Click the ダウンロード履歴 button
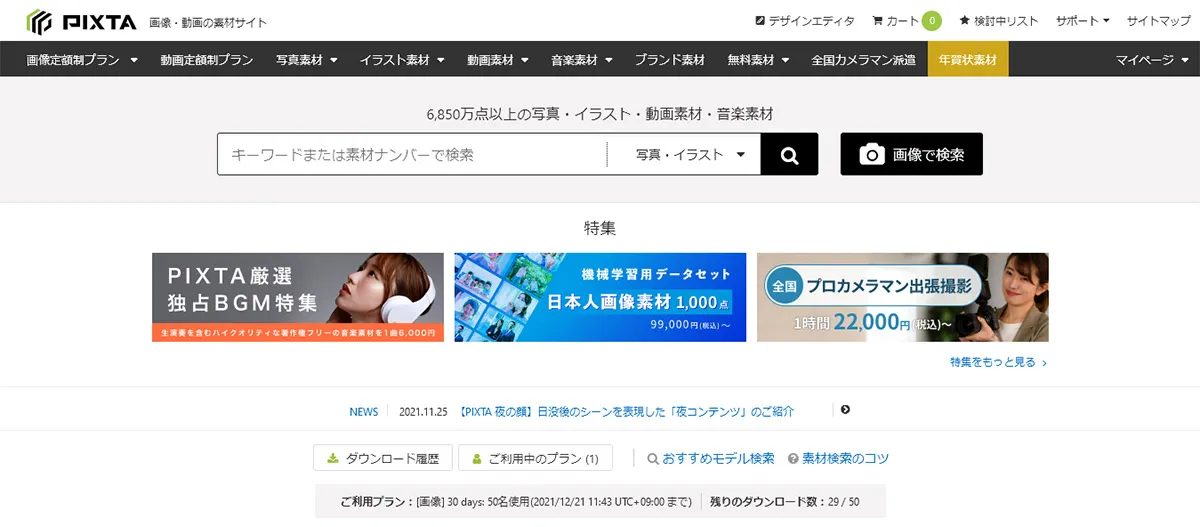1200x527 pixels. [383, 459]
